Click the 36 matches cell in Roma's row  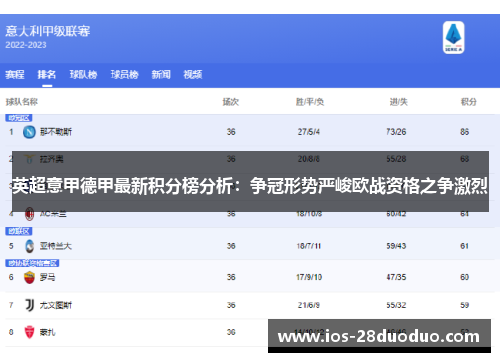pos(231,277)
